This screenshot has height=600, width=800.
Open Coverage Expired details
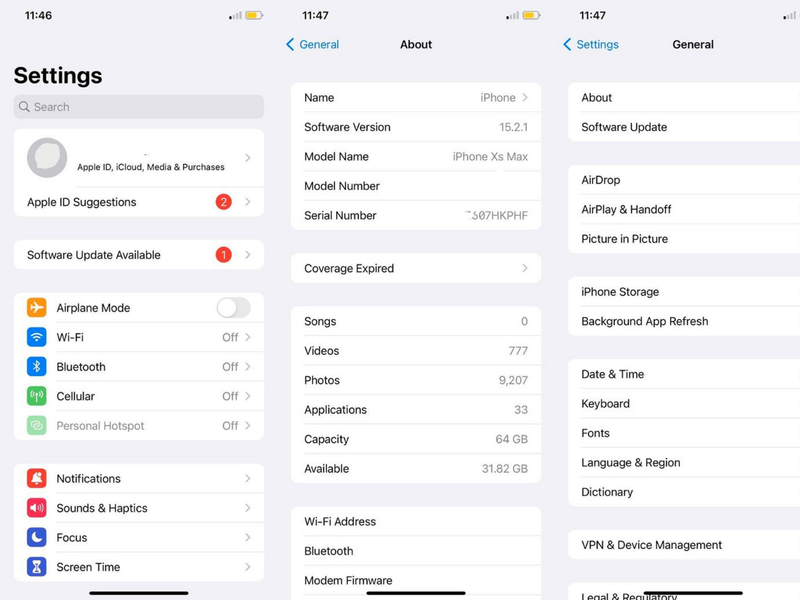pyautogui.click(x=416, y=268)
